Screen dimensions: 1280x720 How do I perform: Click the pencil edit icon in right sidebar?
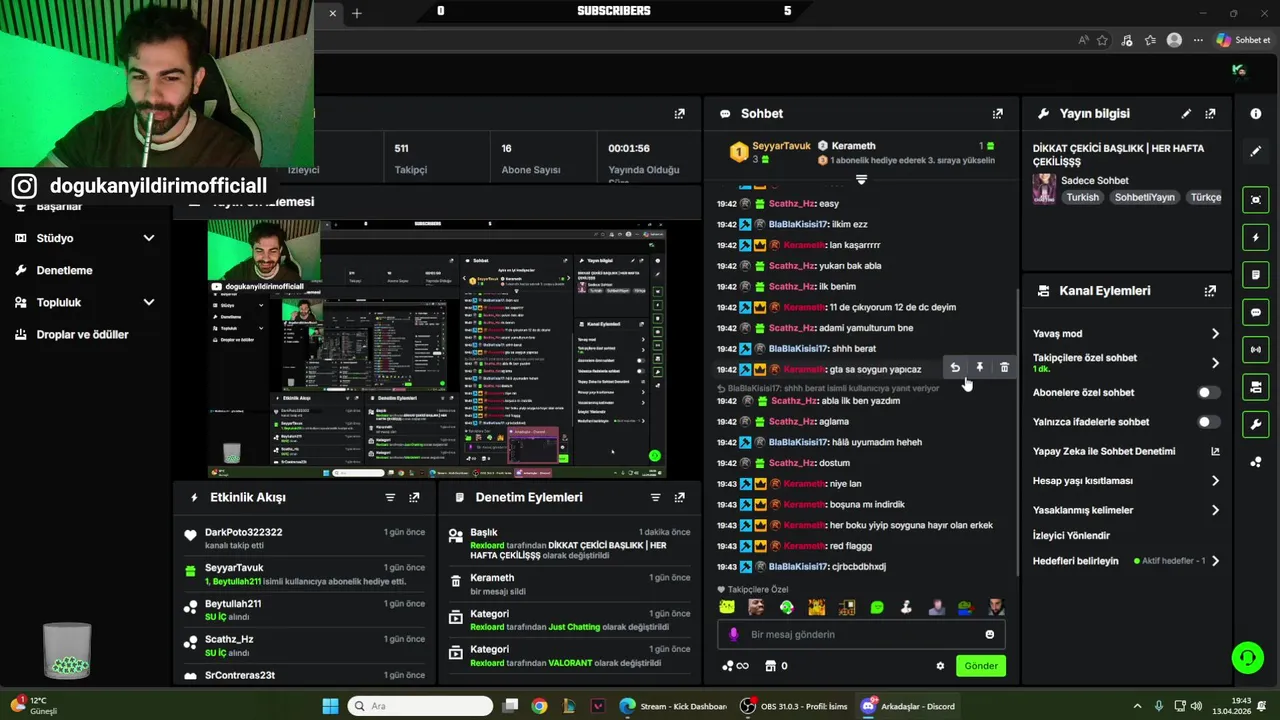[x=1256, y=152]
